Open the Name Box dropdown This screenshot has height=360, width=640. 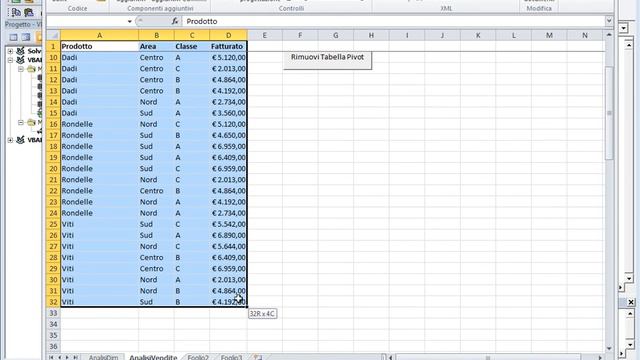(x=129, y=21)
